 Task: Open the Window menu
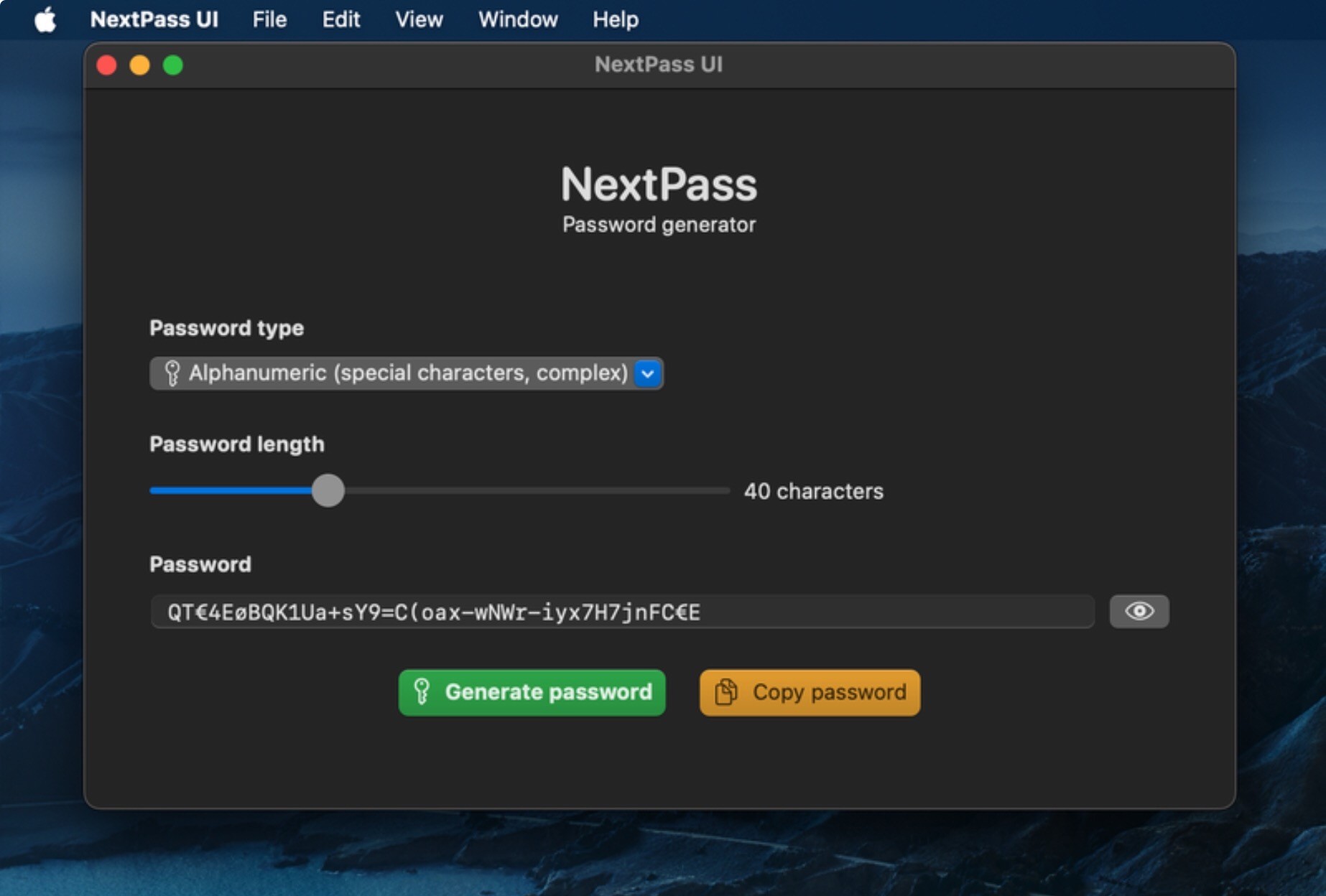[x=518, y=19]
